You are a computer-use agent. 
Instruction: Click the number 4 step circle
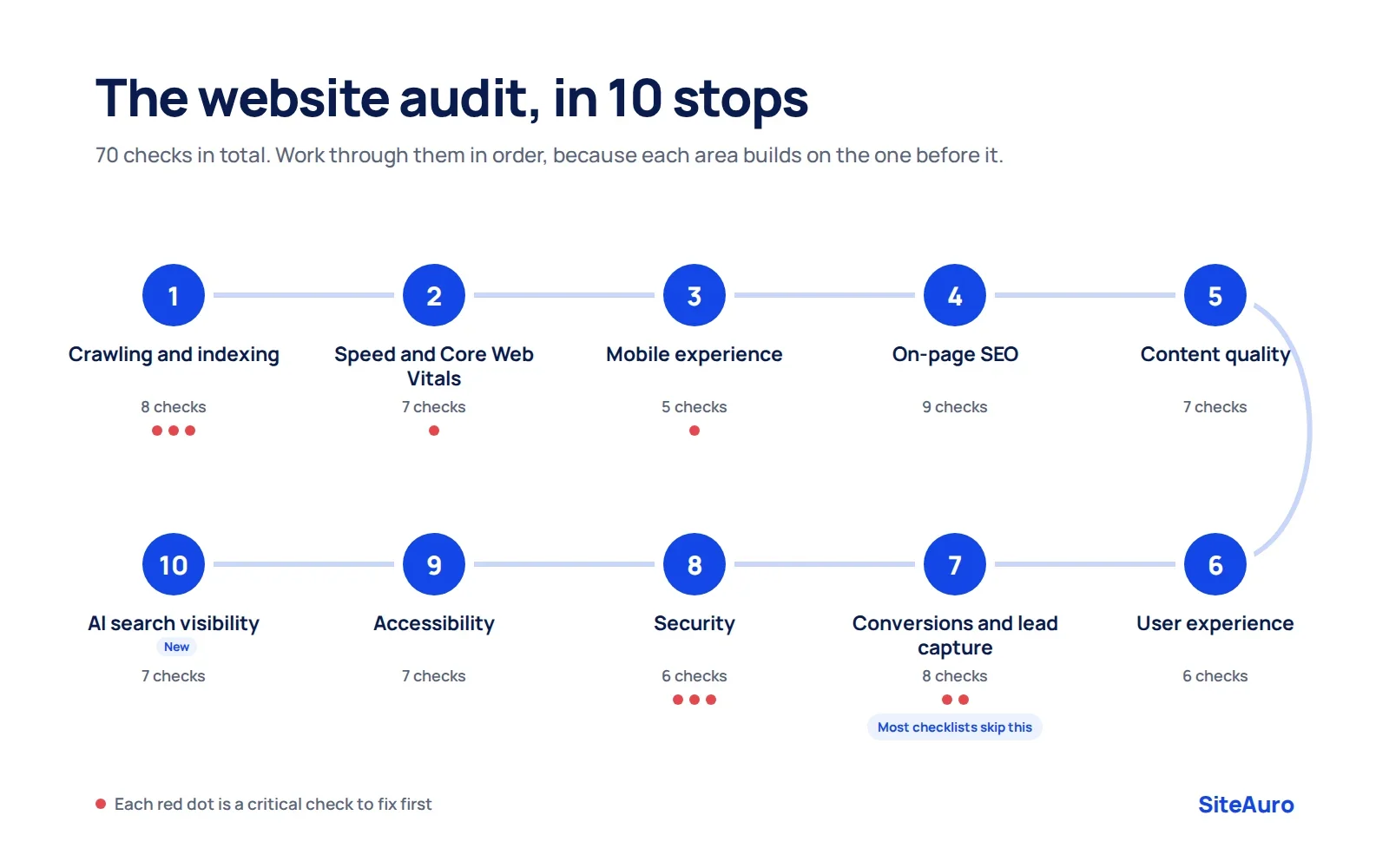[x=955, y=295]
